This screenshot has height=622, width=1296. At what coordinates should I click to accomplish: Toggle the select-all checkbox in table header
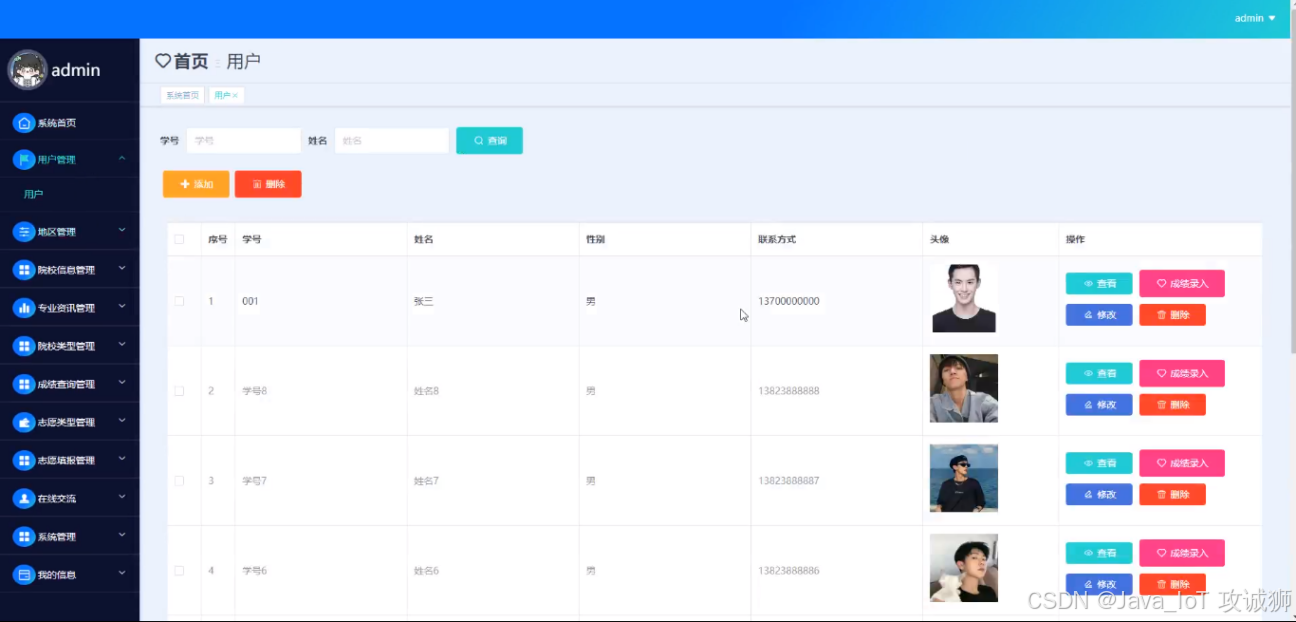(179, 239)
